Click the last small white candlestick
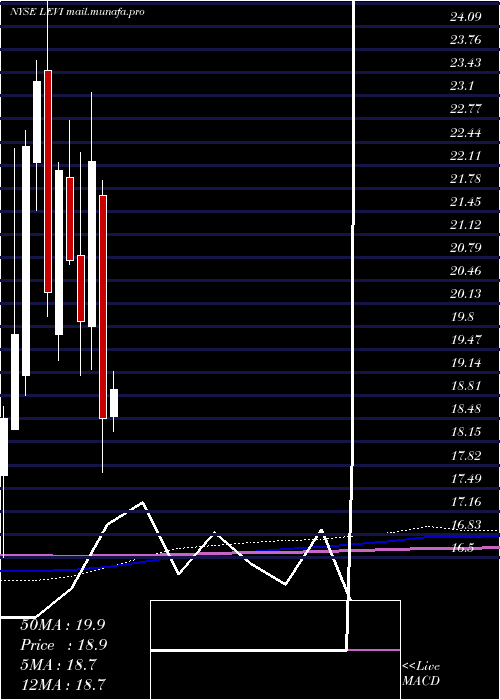The width and height of the screenshot is (500, 700). point(114,403)
